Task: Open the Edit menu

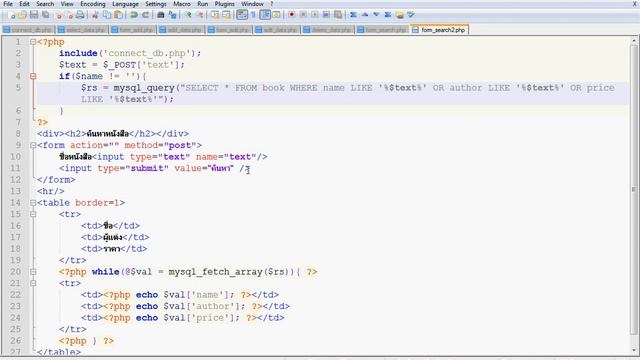Action: click(x=24, y=4)
